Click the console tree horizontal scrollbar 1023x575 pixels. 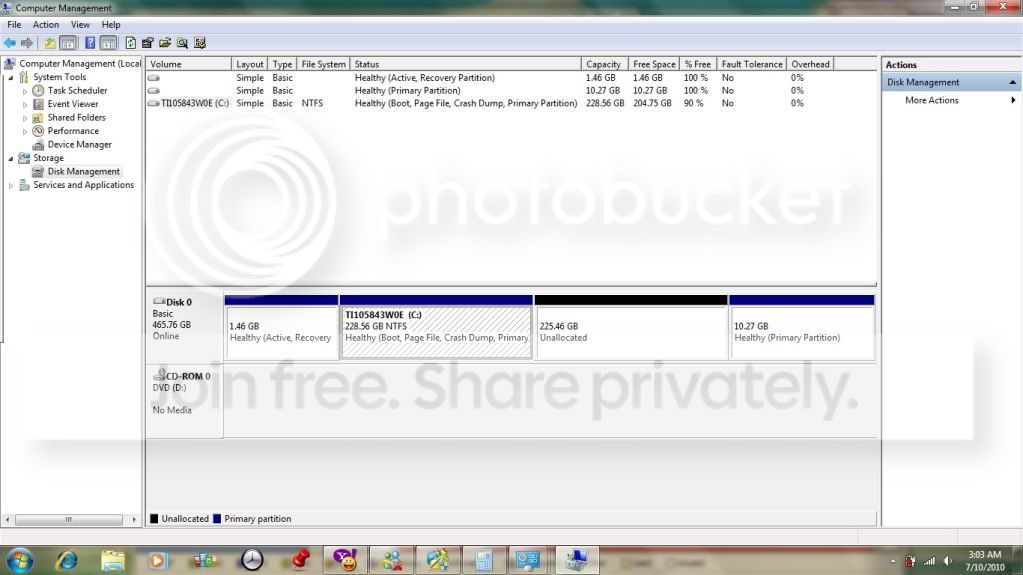pyautogui.click(x=69, y=520)
